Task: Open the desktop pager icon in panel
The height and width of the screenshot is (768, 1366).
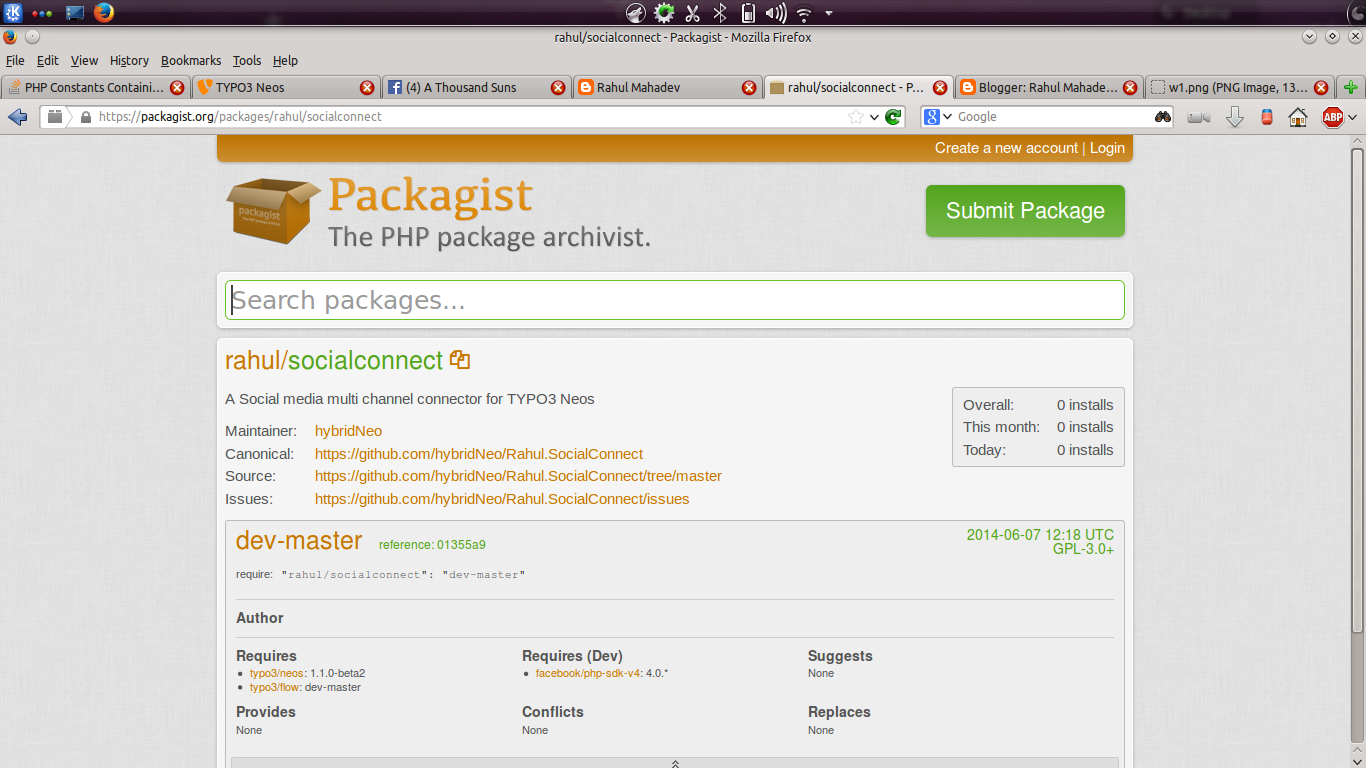Action: (x=75, y=13)
